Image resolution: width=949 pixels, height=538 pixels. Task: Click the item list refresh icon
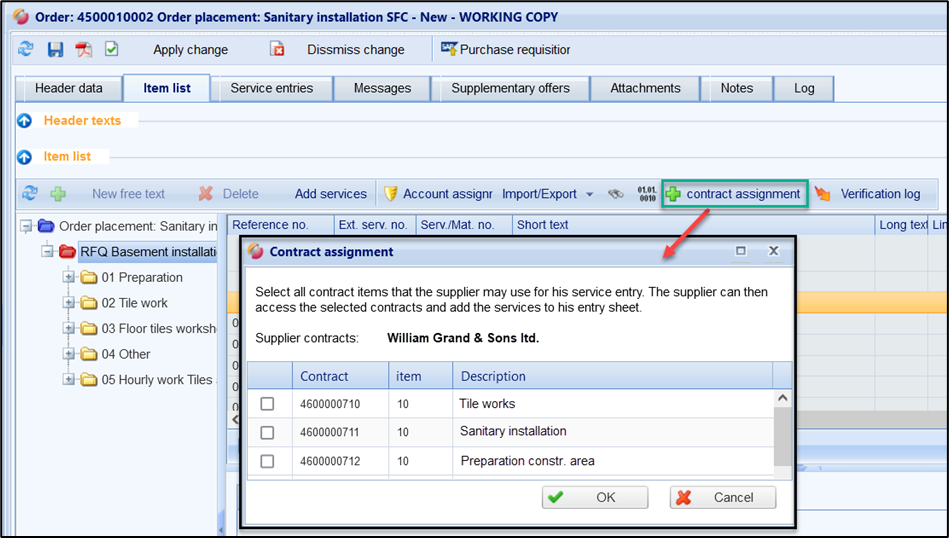coord(29,194)
